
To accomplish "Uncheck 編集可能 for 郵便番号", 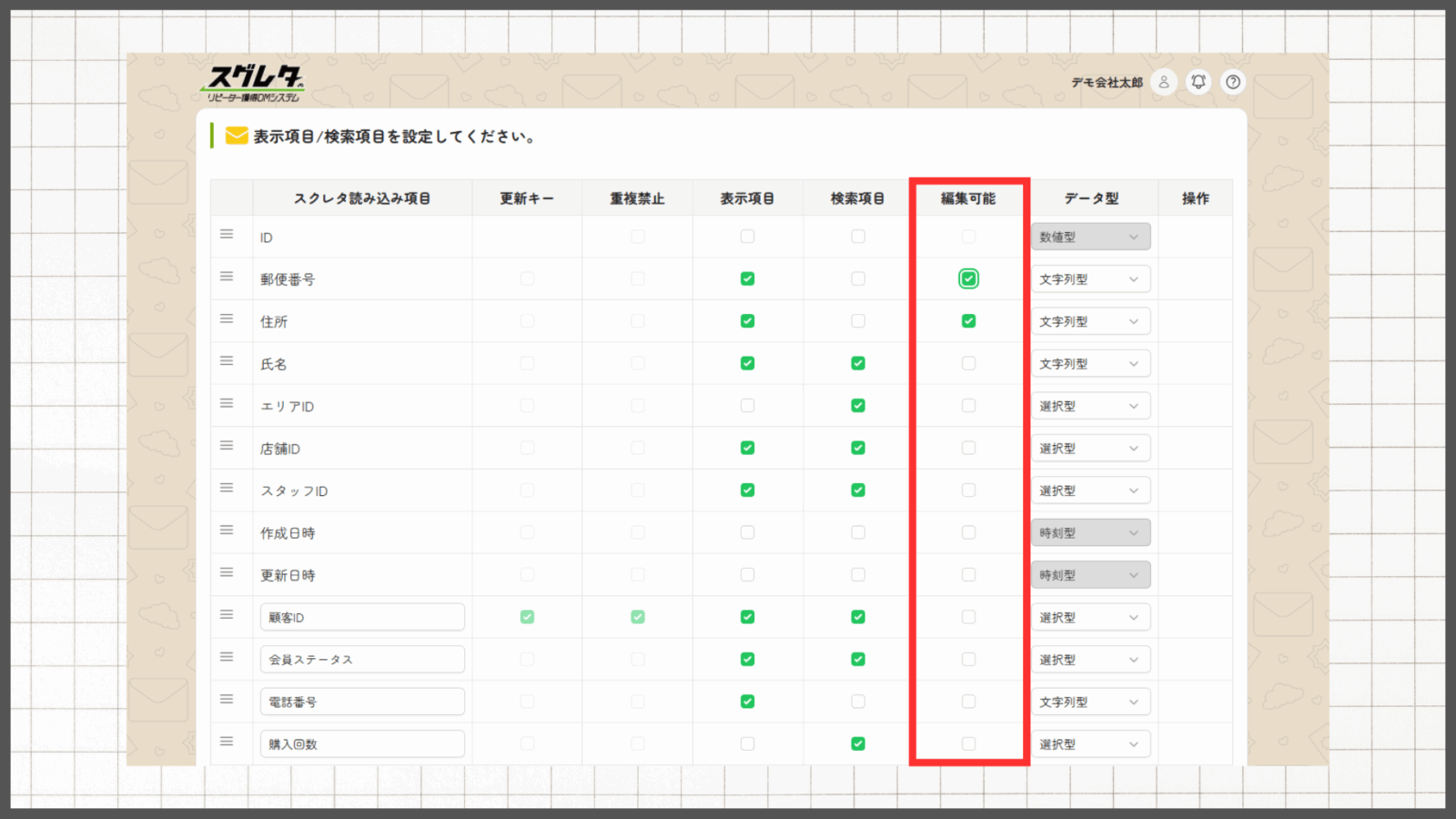I will [x=968, y=279].
